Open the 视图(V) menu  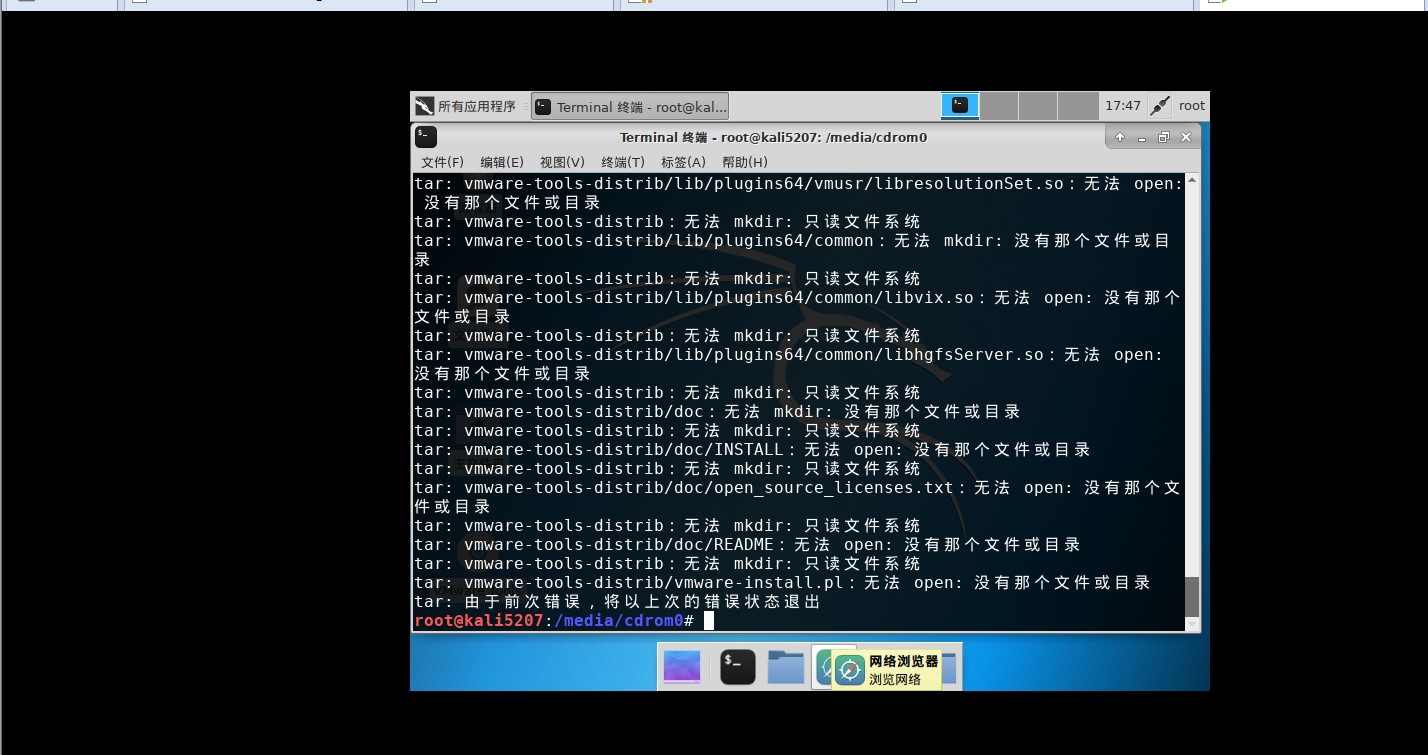click(562, 162)
